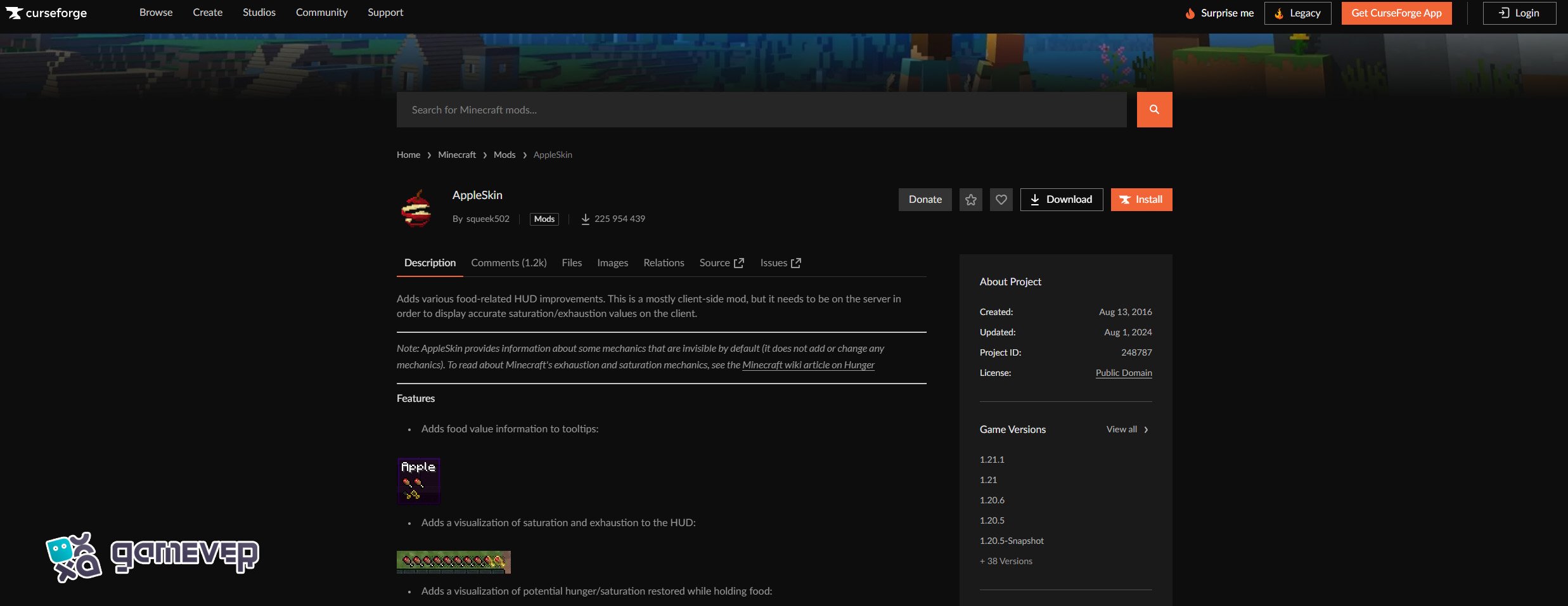Image resolution: width=1568 pixels, height=606 pixels.
Task: Click the flame icon on the Legacy button
Action: 1280,13
